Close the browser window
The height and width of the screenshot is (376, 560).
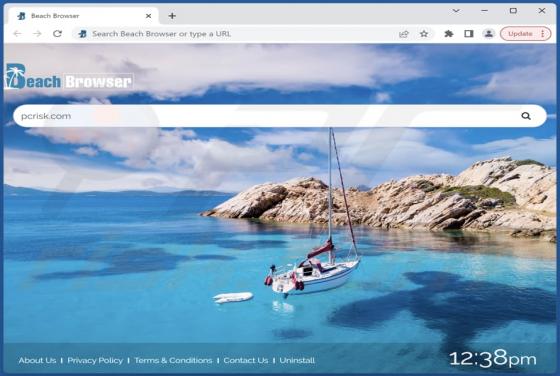(x=542, y=11)
